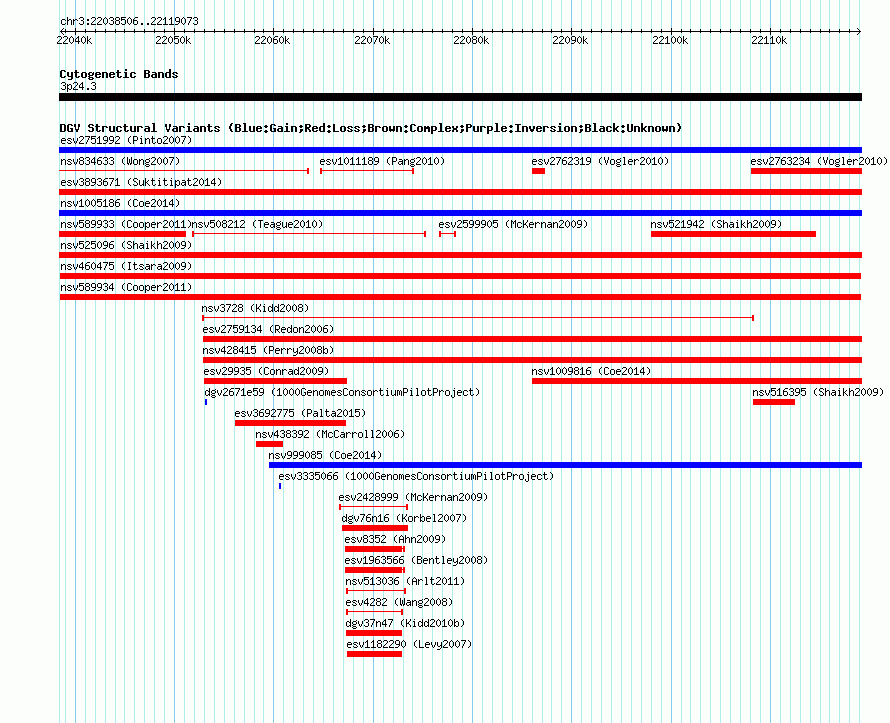
Task: Select nsv589934 (Cooper2011) label
Action: click(126, 287)
